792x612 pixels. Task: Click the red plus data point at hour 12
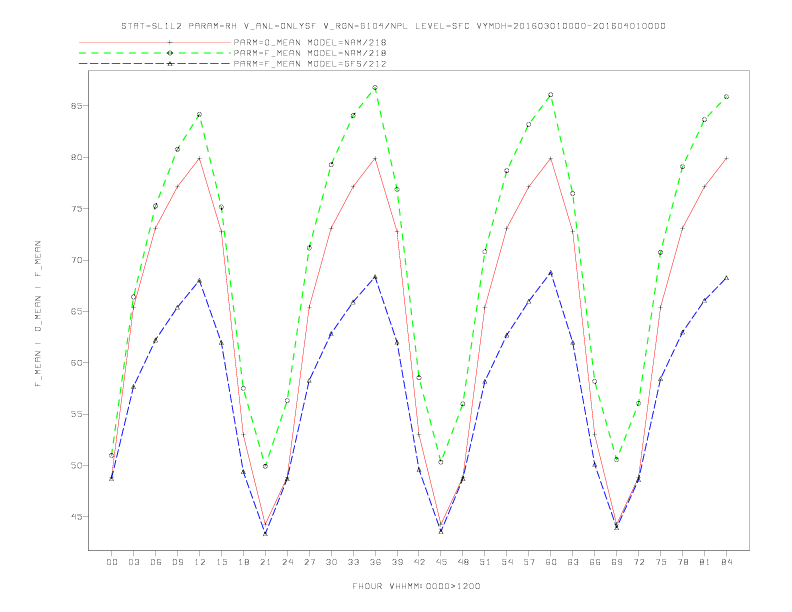pyautogui.click(x=200, y=159)
